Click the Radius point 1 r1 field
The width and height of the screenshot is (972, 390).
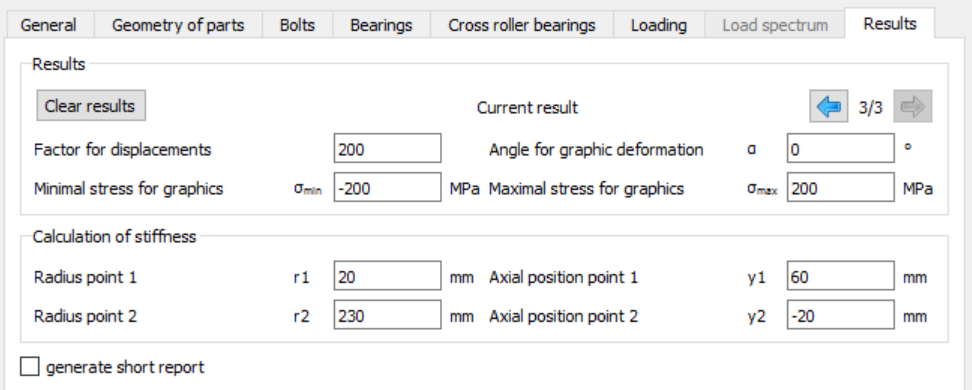pyautogui.click(x=387, y=277)
